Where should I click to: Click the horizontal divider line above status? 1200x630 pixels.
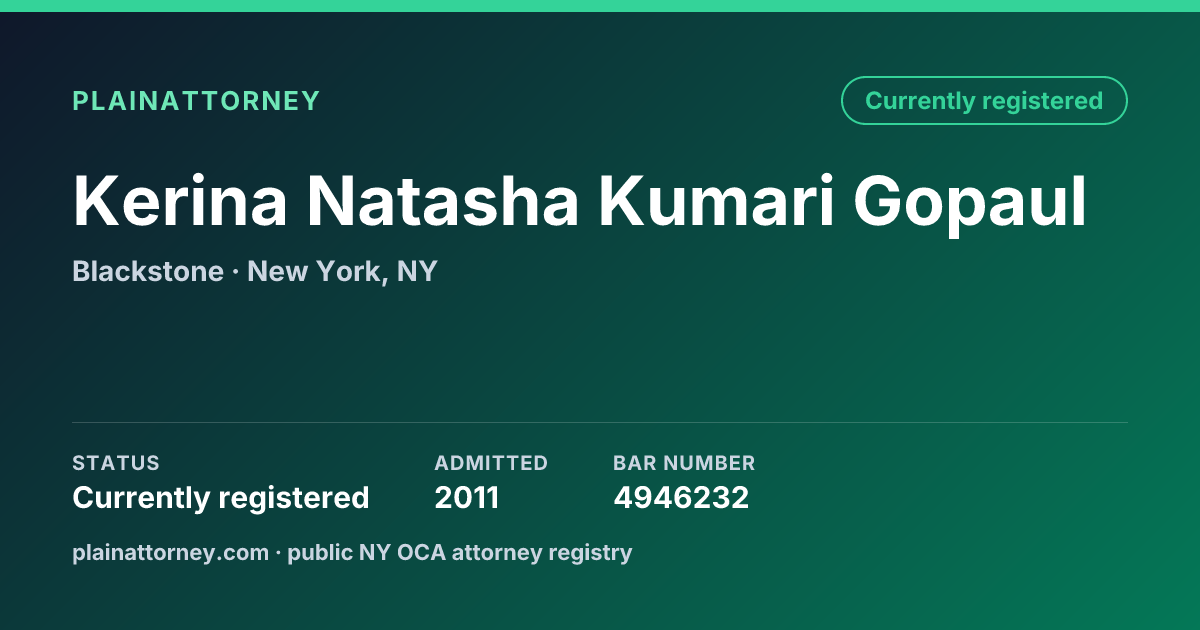(x=600, y=422)
